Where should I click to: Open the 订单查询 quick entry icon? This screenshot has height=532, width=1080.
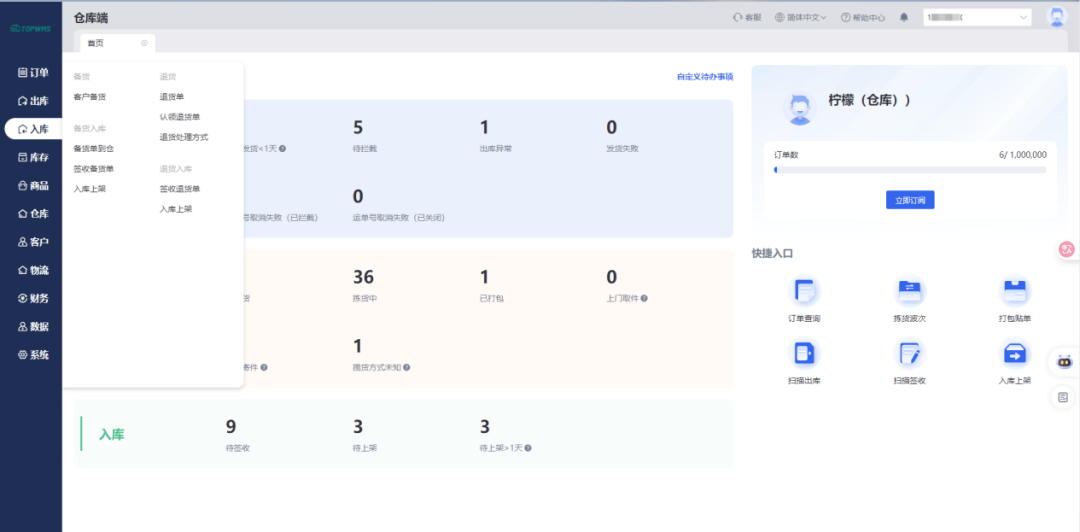point(804,292)
